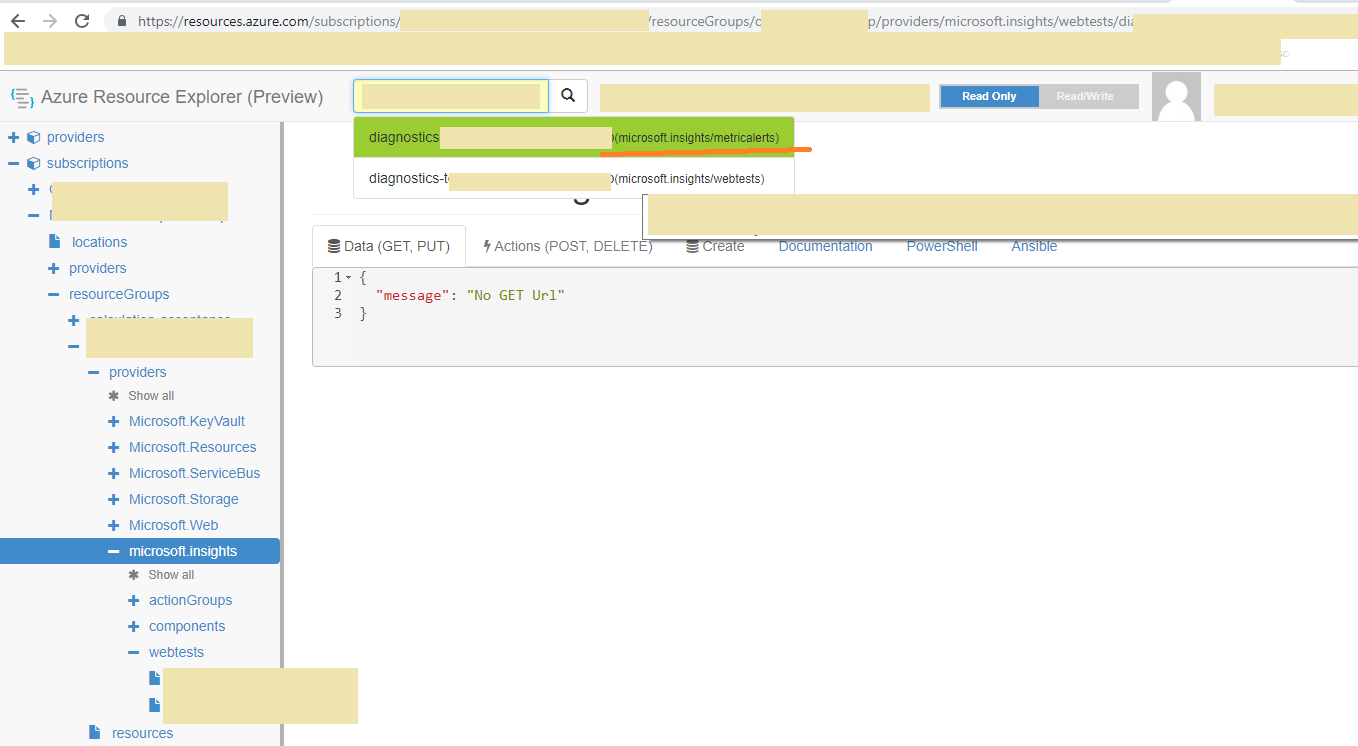Collapse the microsoft.insights provider node
Viewport: 1358px width, 746px height.
(113, 550)
